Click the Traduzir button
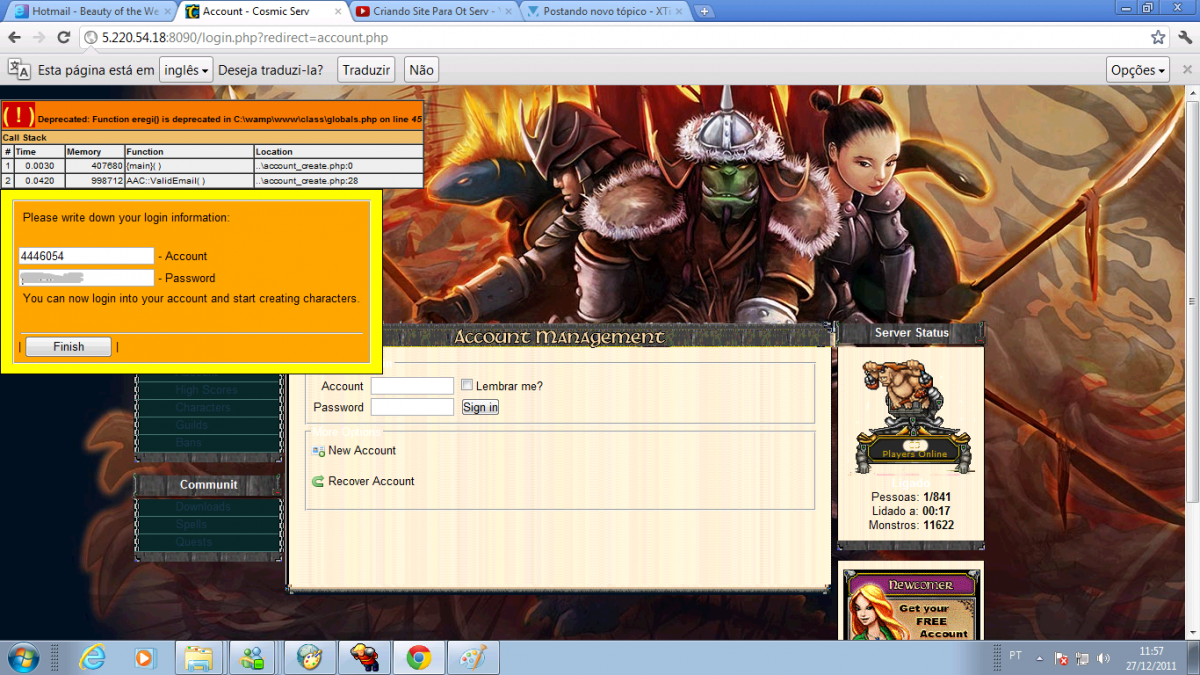Viewport: 1200px width, 675px height. pyautogui.click(x=366, y=70)
